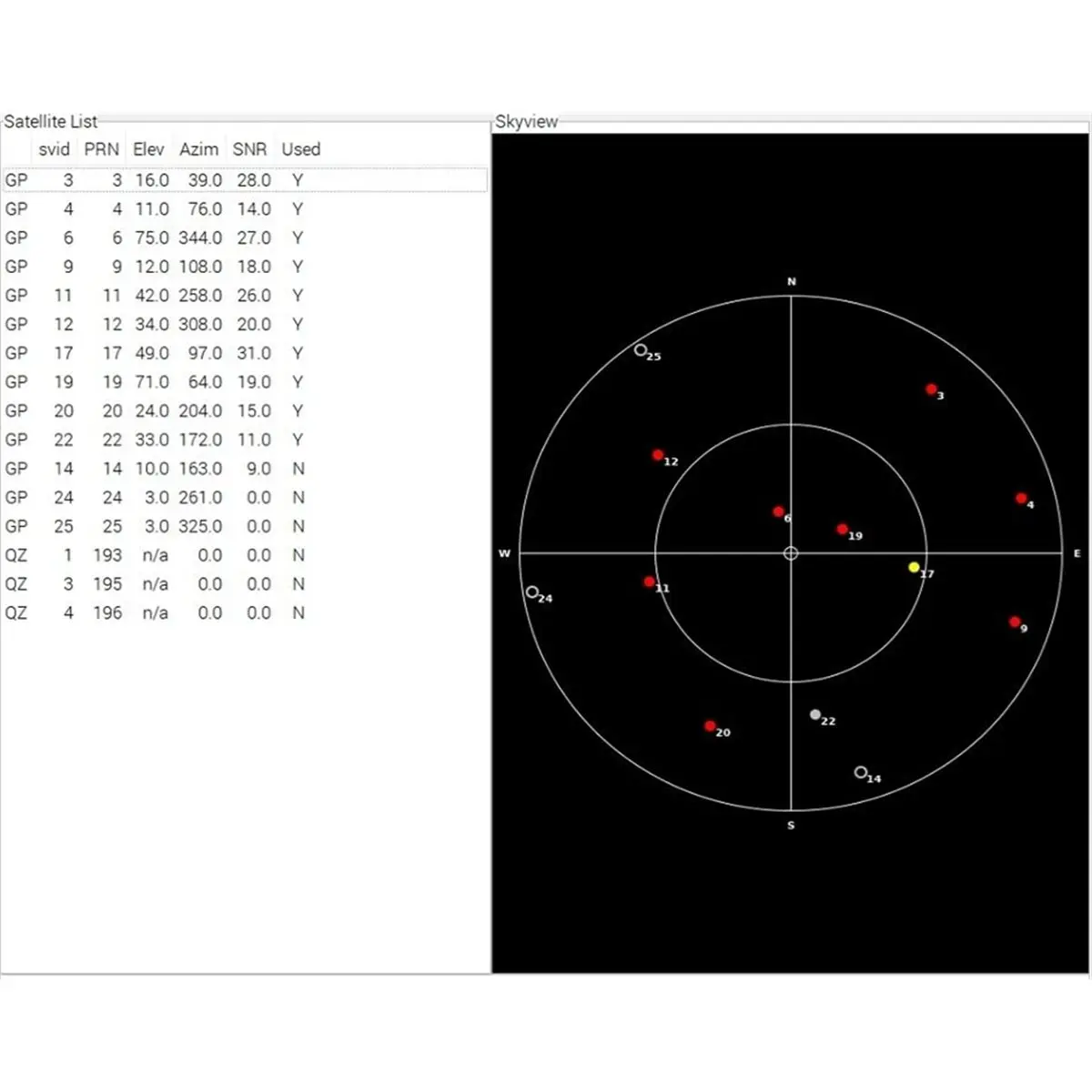1092x1092 pixels.
Task: Click the E compass label
Action: [1077, 553]
